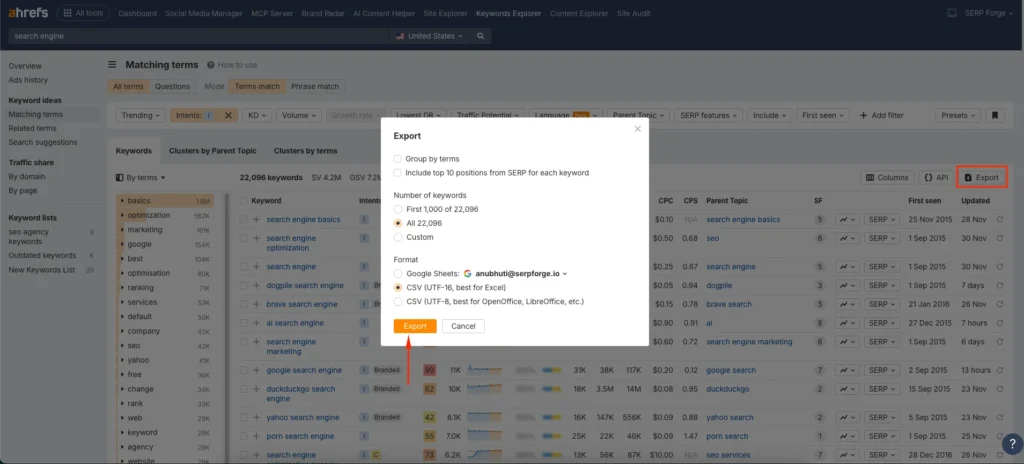Select the Questions tab
This screenshot has height=464, width=1024.
pos(172,86)
